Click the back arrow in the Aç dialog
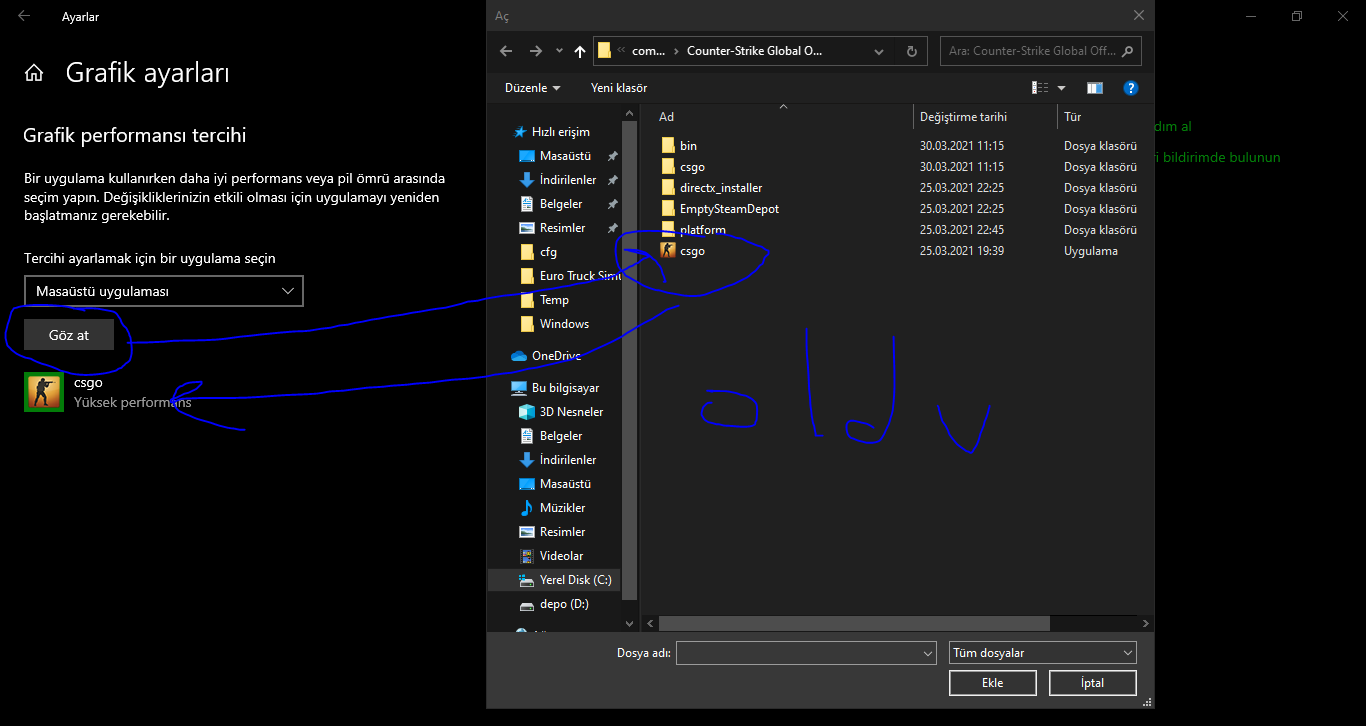Screen dimensions: 1366x726 [506, 51]
